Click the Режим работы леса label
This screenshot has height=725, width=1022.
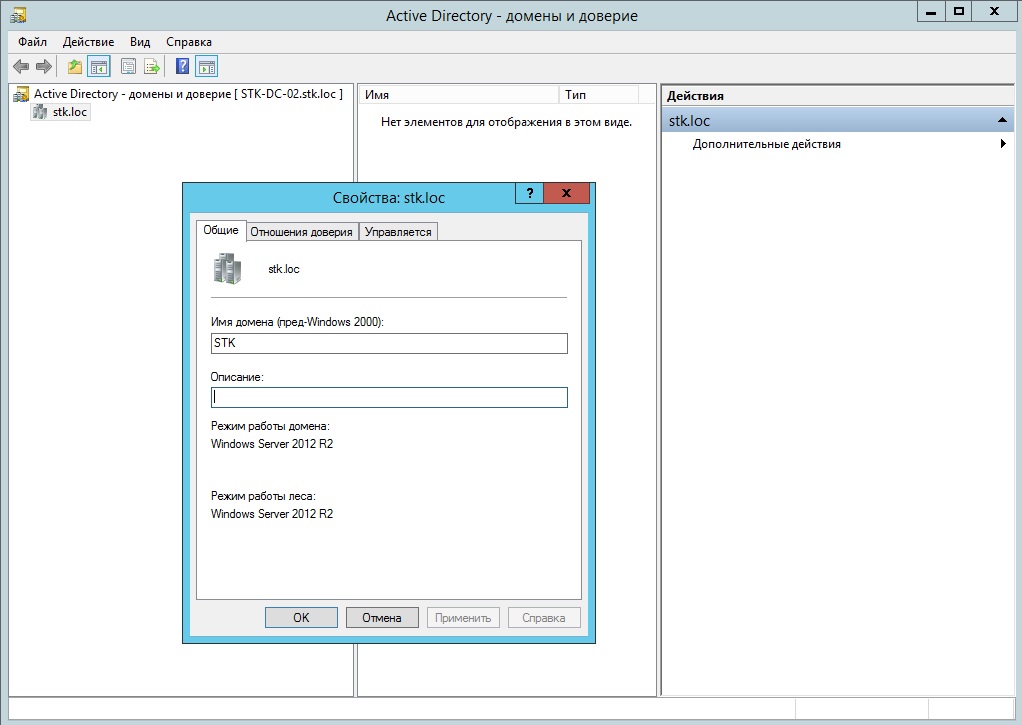click(x=263, y=496)
